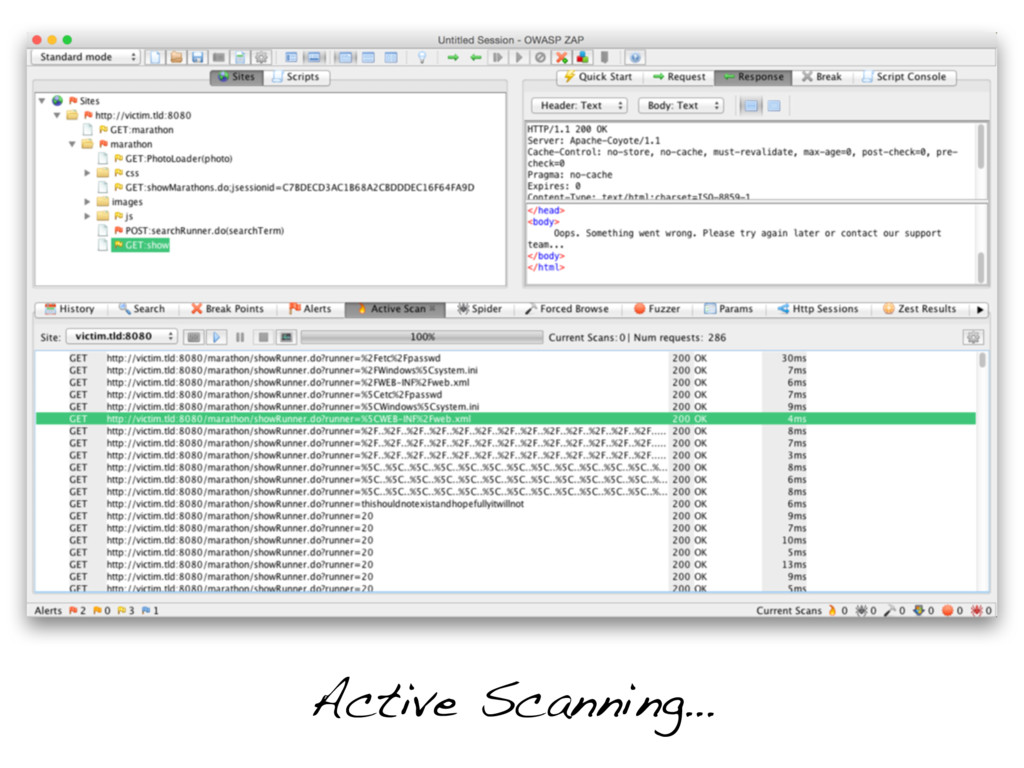Open the Site victim.tld:8080 dropdown
1024x768 pixels.
tap(121, 336)
